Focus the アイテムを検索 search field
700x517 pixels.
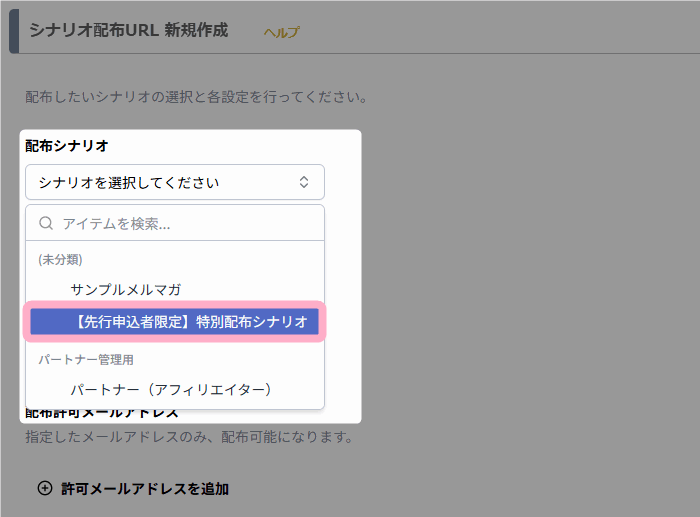185,224
